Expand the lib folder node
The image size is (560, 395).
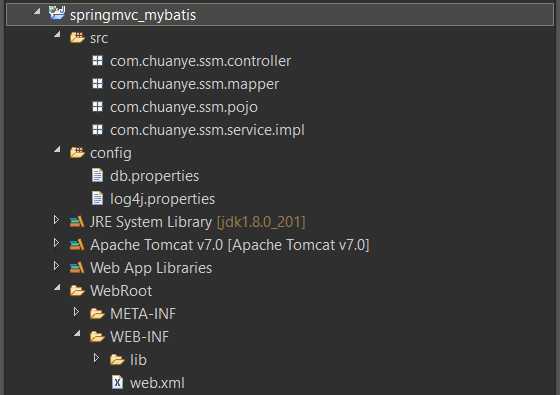click(x=96, y=357)
